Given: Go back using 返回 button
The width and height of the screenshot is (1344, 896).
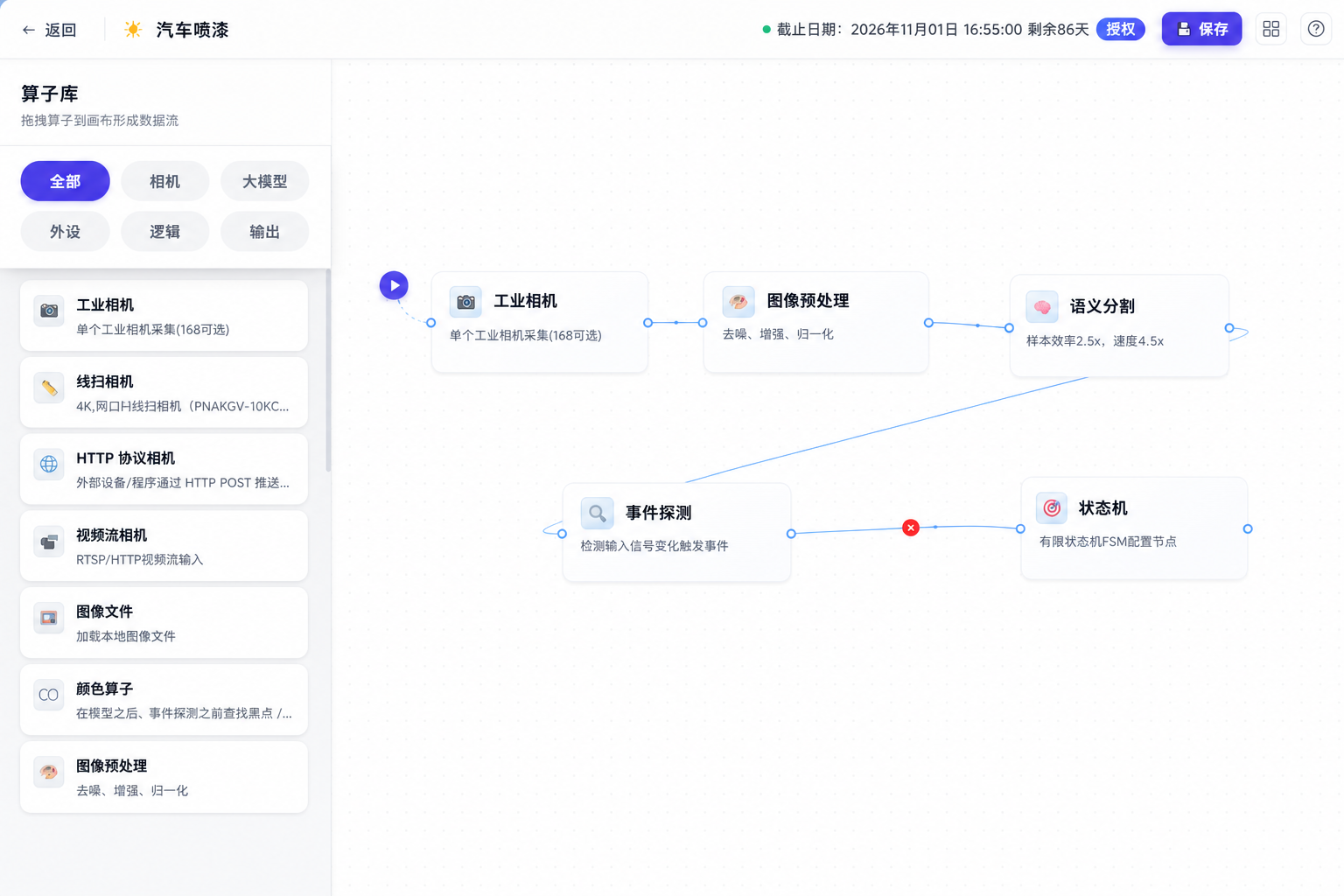Looking at the screenshot, I should [x=50, y=30].
